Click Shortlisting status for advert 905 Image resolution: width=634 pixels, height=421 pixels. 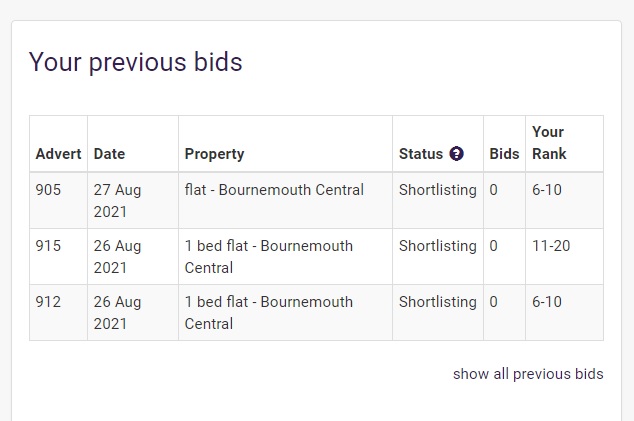tap(437, 190)
